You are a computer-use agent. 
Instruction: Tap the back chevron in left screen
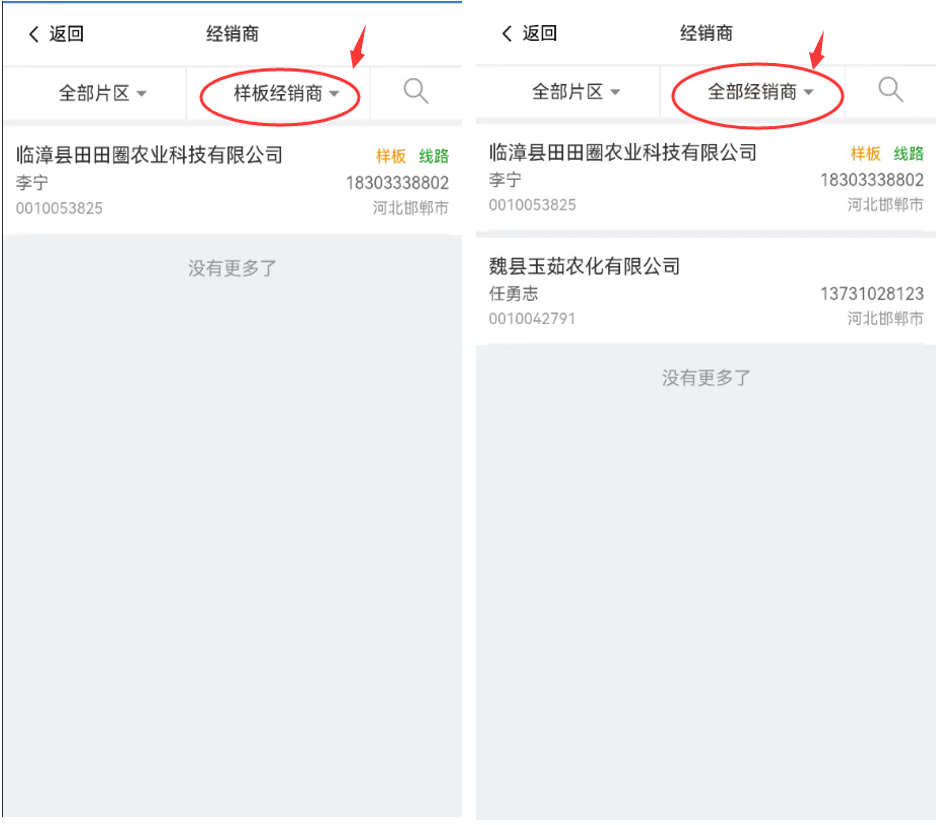point(33,34)
